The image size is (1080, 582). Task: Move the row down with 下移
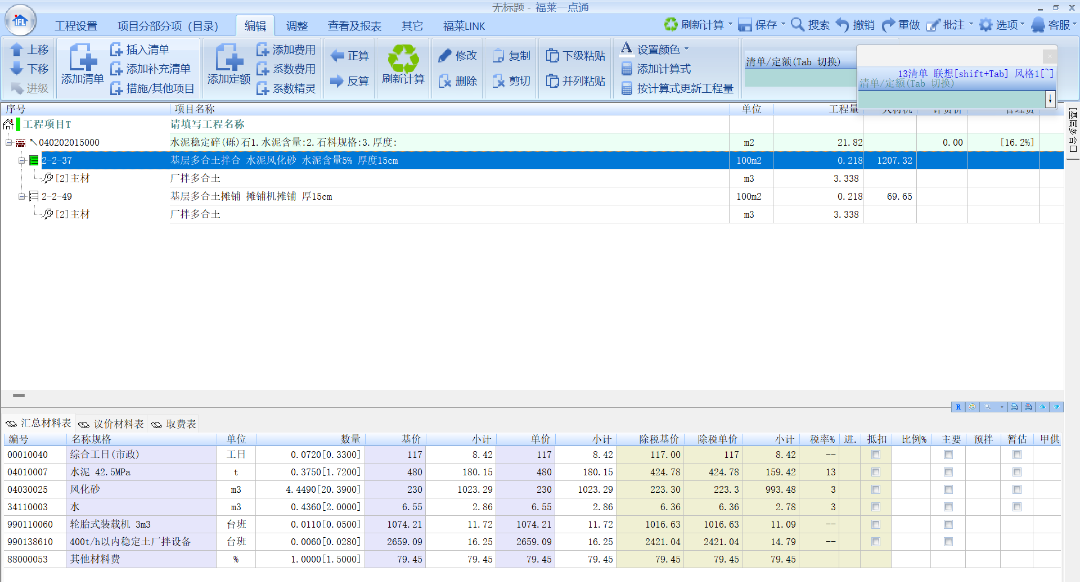point(30,69)
